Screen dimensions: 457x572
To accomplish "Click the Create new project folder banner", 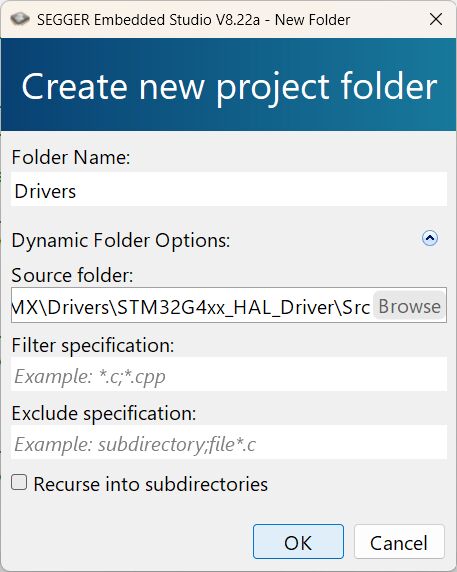I will point(229,85).
